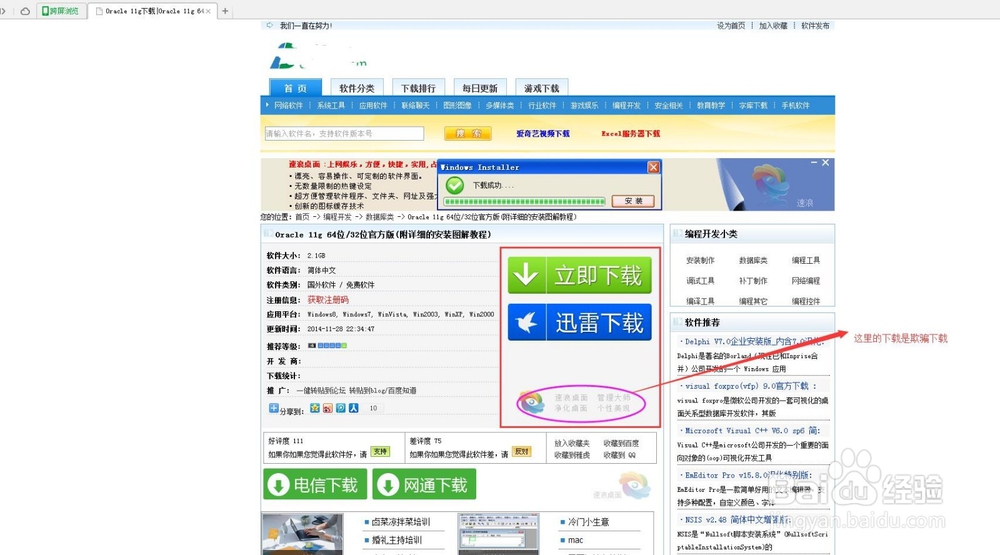1000x555 pixels.
Task: Share via the blue Tencent Weibo icon
Action: 341,408
